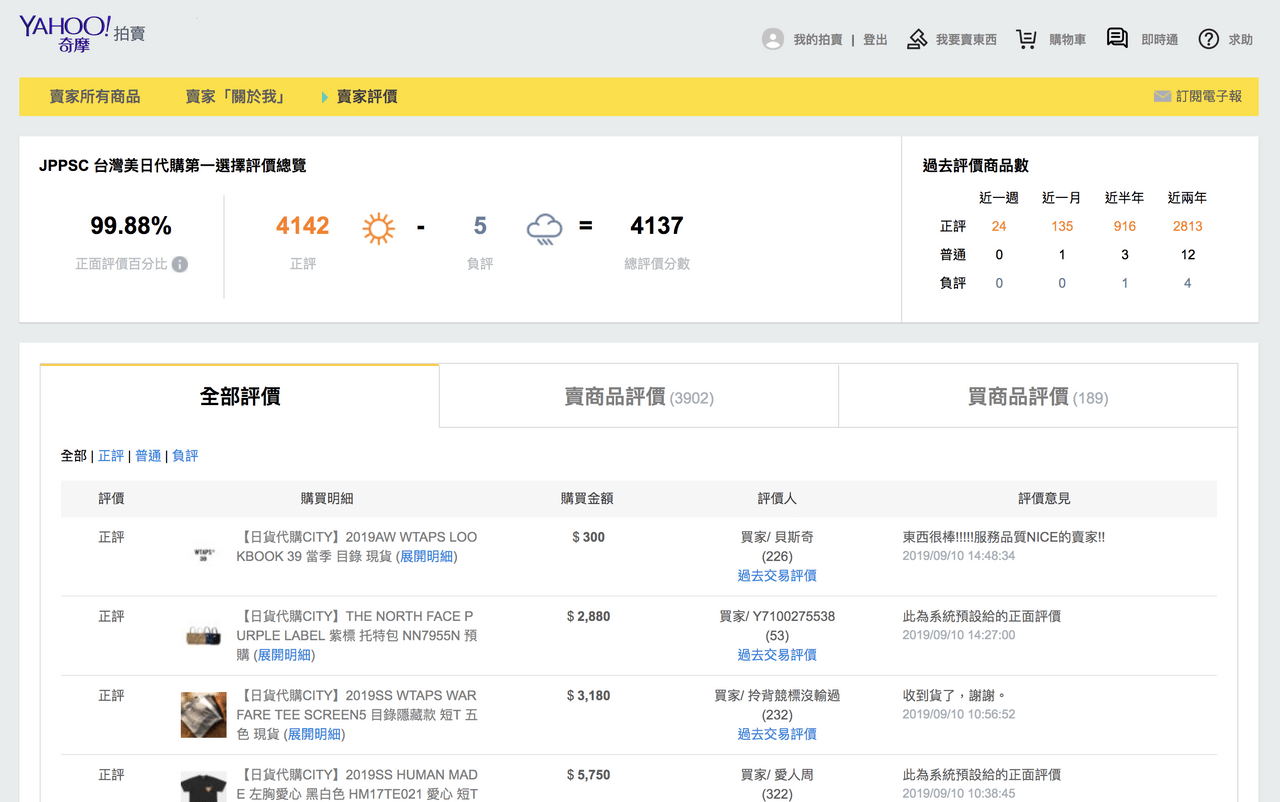Click the 近一週 positive count 24
This screenshot has width=1280, height=802.
click(x=999, y=226)
